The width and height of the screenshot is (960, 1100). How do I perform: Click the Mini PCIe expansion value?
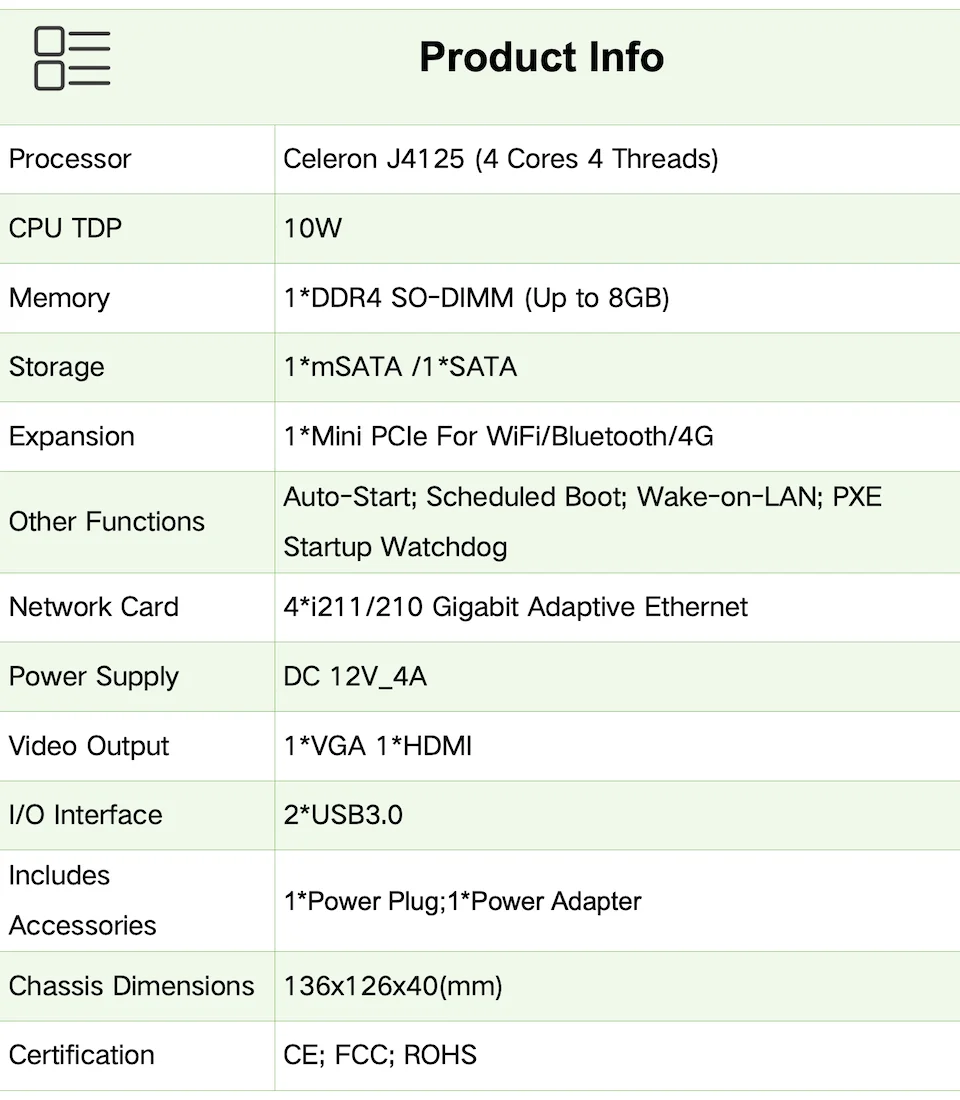498,437
